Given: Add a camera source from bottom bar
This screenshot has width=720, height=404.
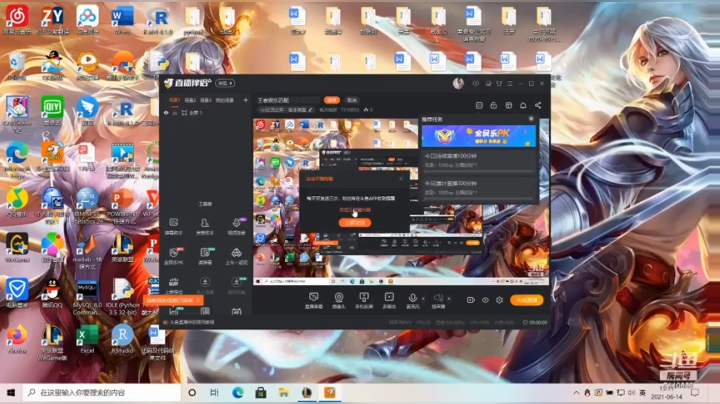Looking at the screenshot, I should coord(339,300).
